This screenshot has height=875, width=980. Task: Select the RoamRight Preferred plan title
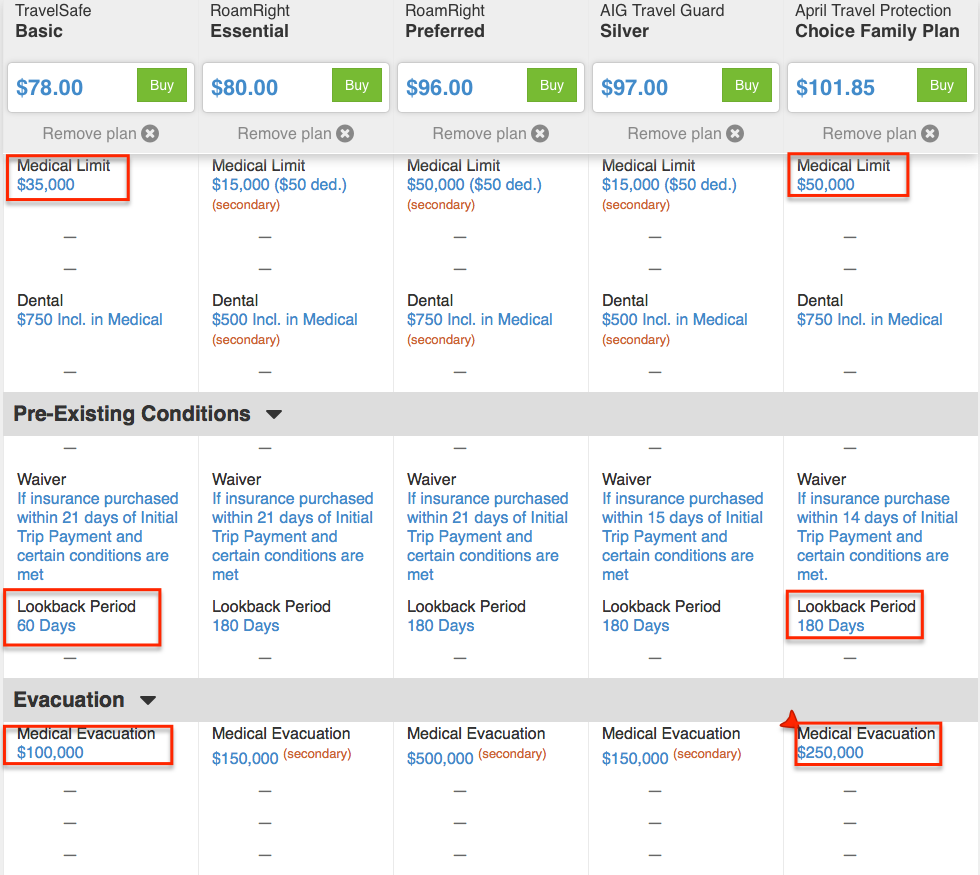pos(445,21)
